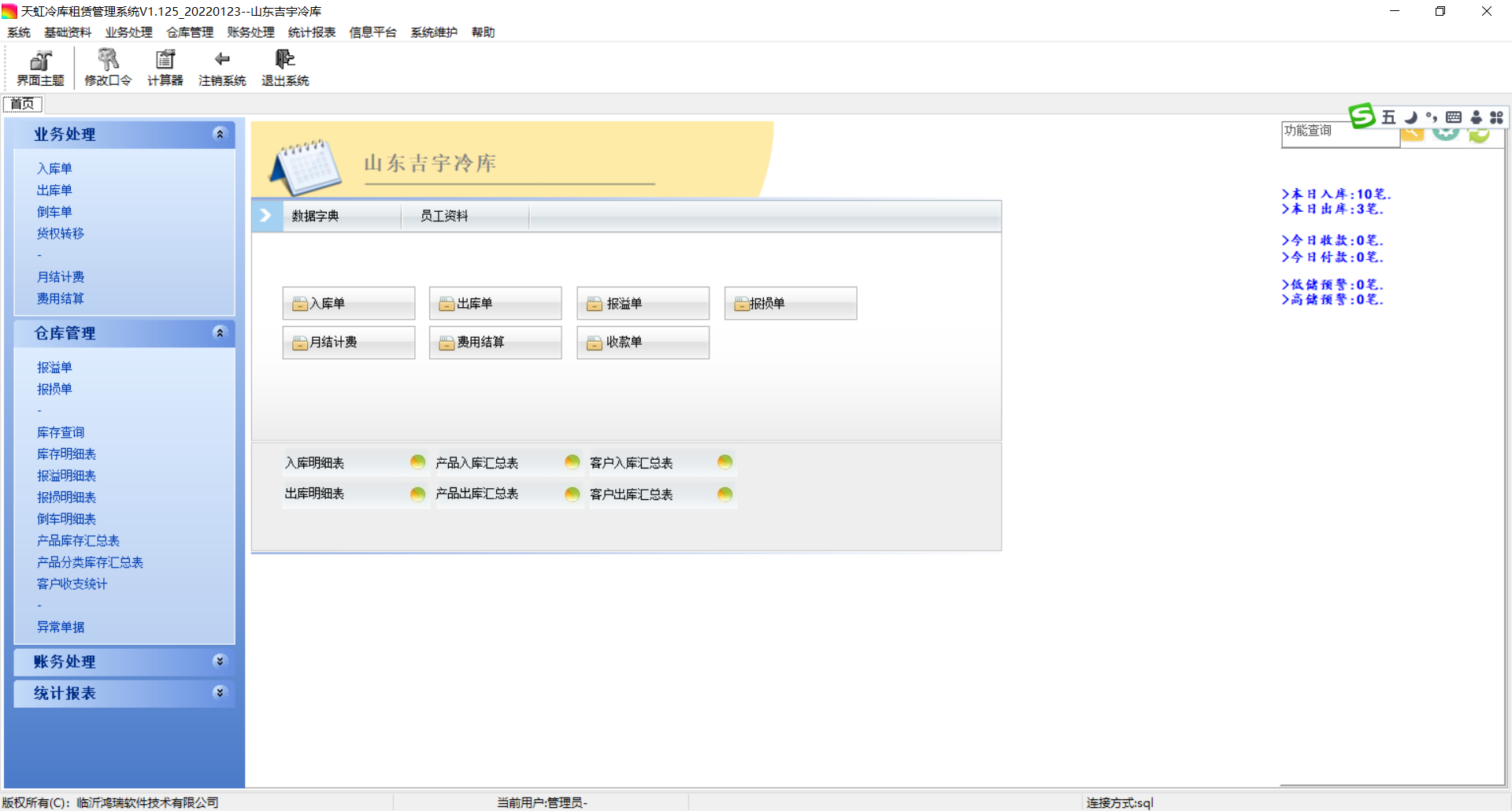The width and height of the screenshot is (1512, 811).
Task: Launch the 计算器 calculator
Action: 165,68
